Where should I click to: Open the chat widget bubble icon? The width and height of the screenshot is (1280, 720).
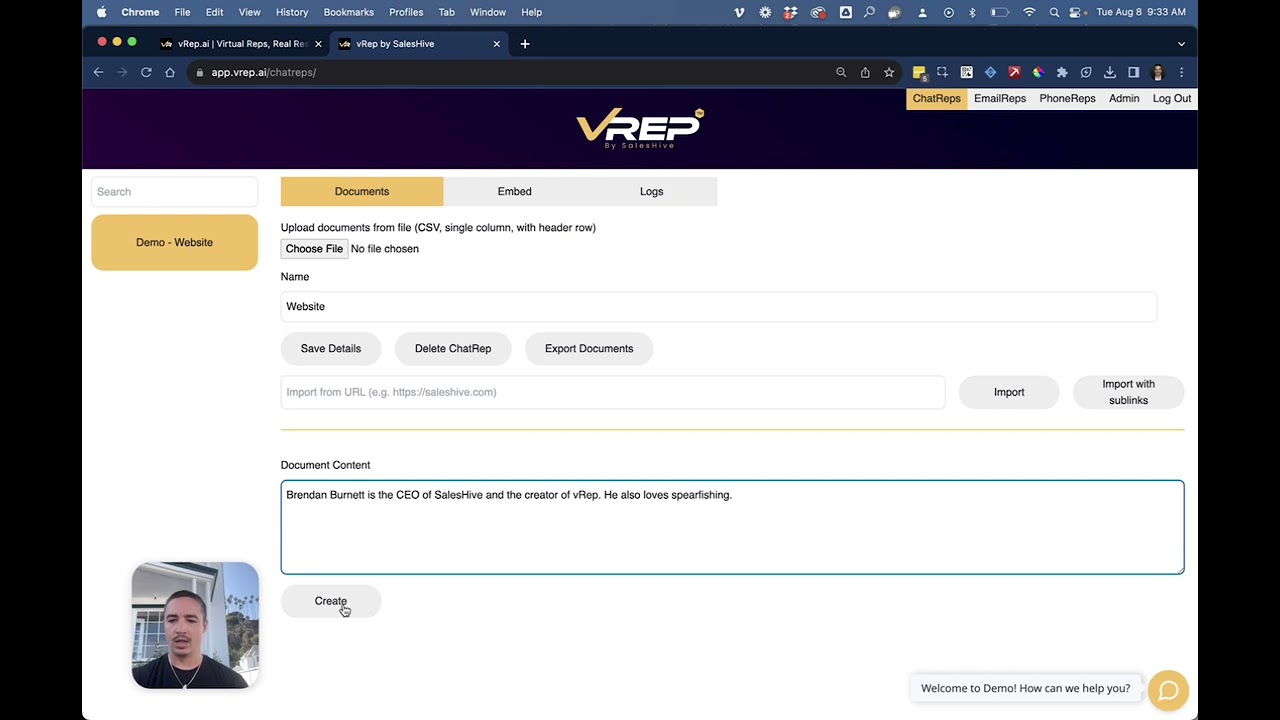1168,690
